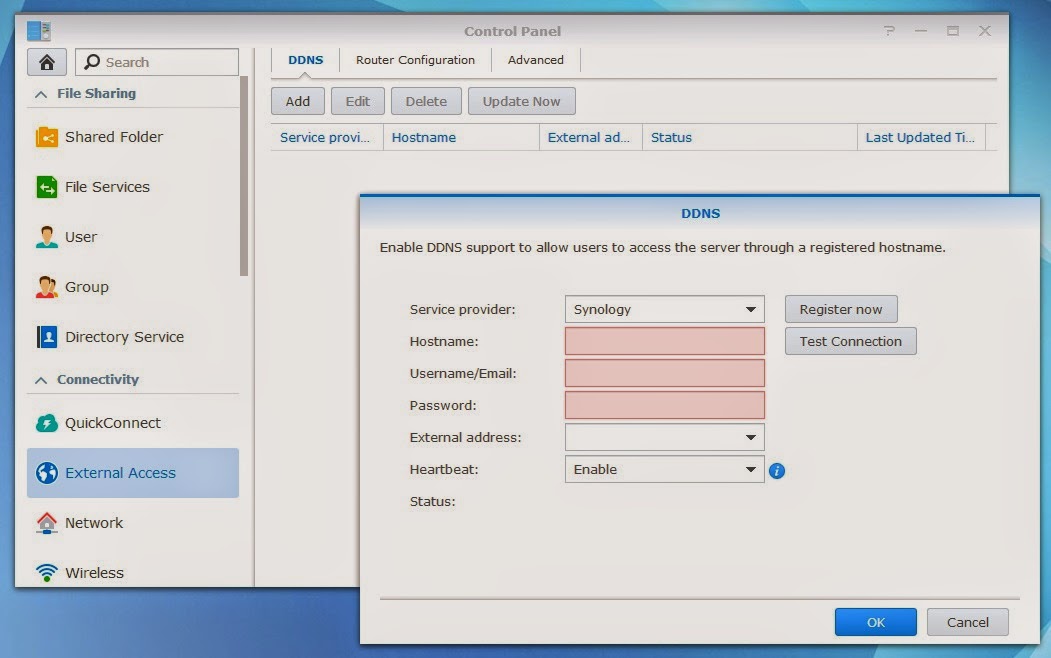Switch to the DDNS tab
Screen dimensions: 1051x658
click(306, 60)
